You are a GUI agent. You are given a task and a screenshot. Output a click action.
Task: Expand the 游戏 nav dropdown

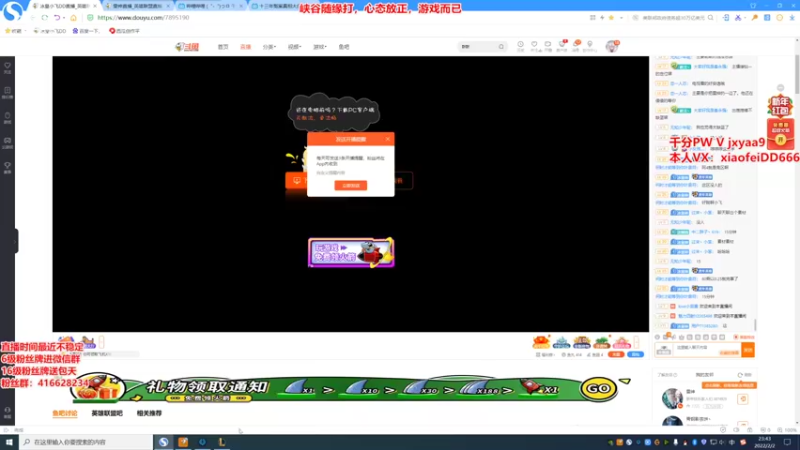(319, 47)
